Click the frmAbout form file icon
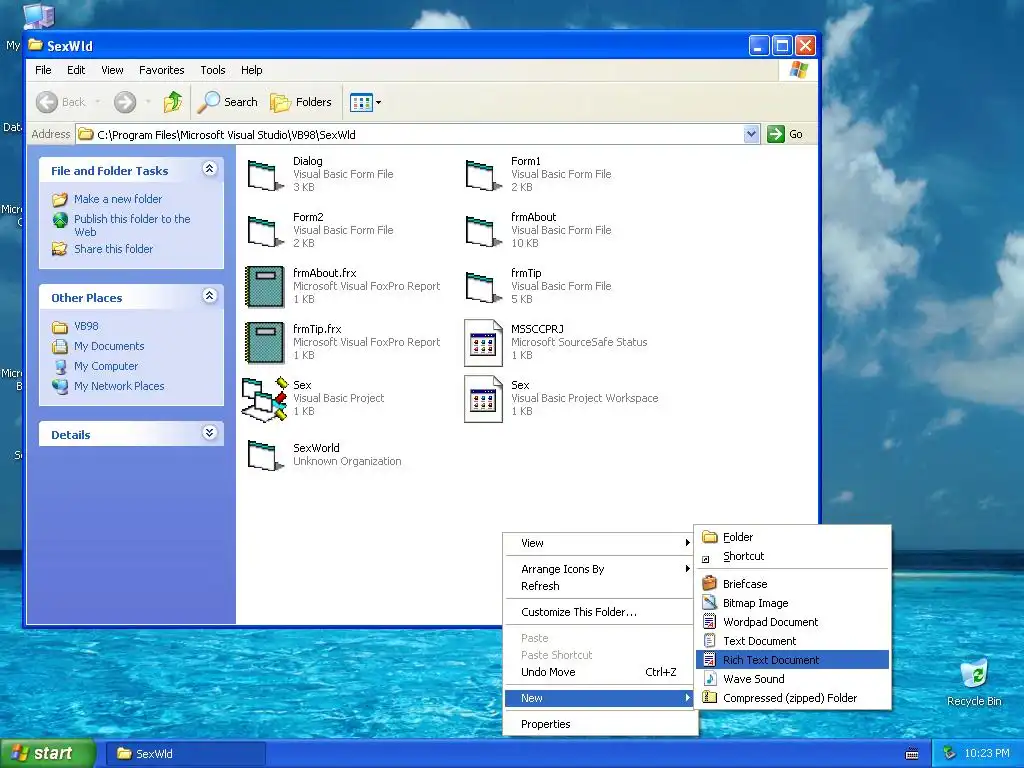Screen dimensions: 1024x768 click(483, 231)
